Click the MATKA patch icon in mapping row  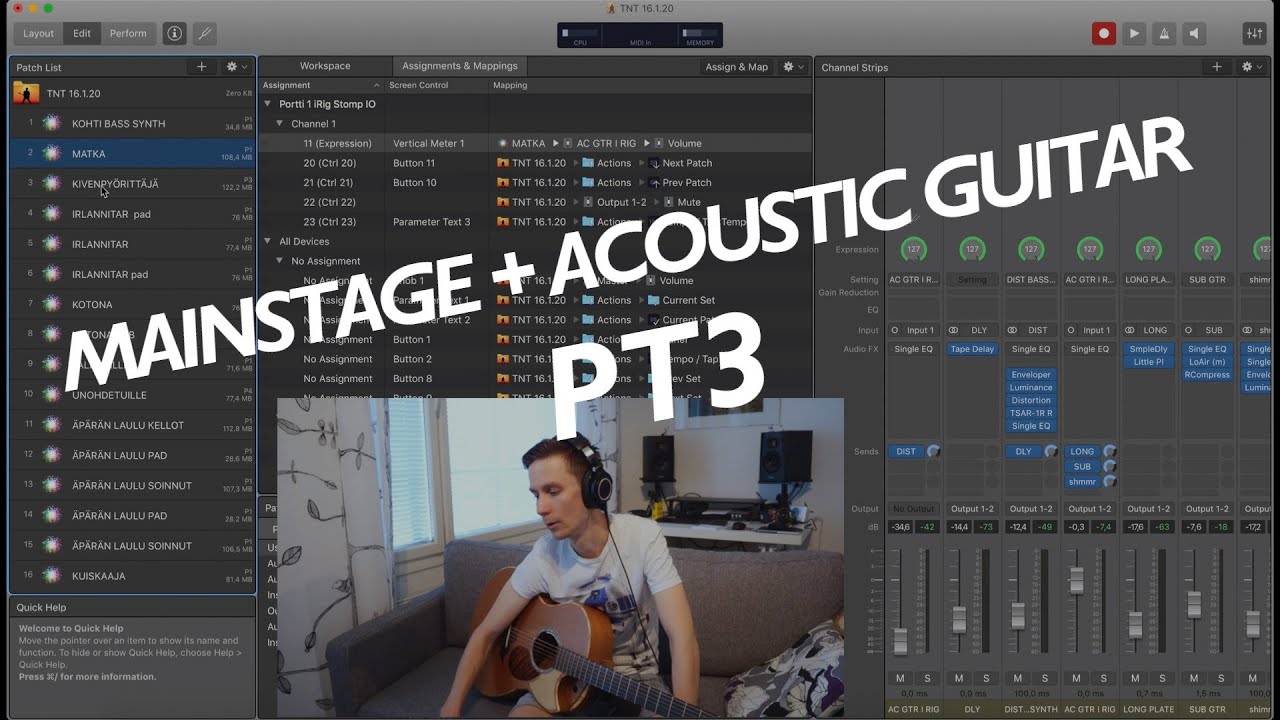tap(503, 144)
